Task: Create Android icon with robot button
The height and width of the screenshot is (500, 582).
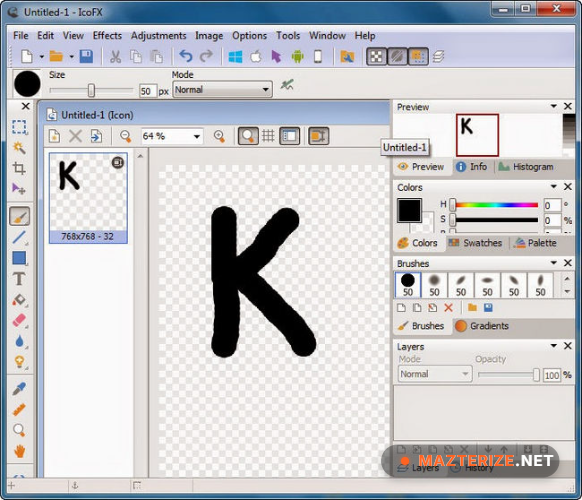Action: [x=297, y=56]
